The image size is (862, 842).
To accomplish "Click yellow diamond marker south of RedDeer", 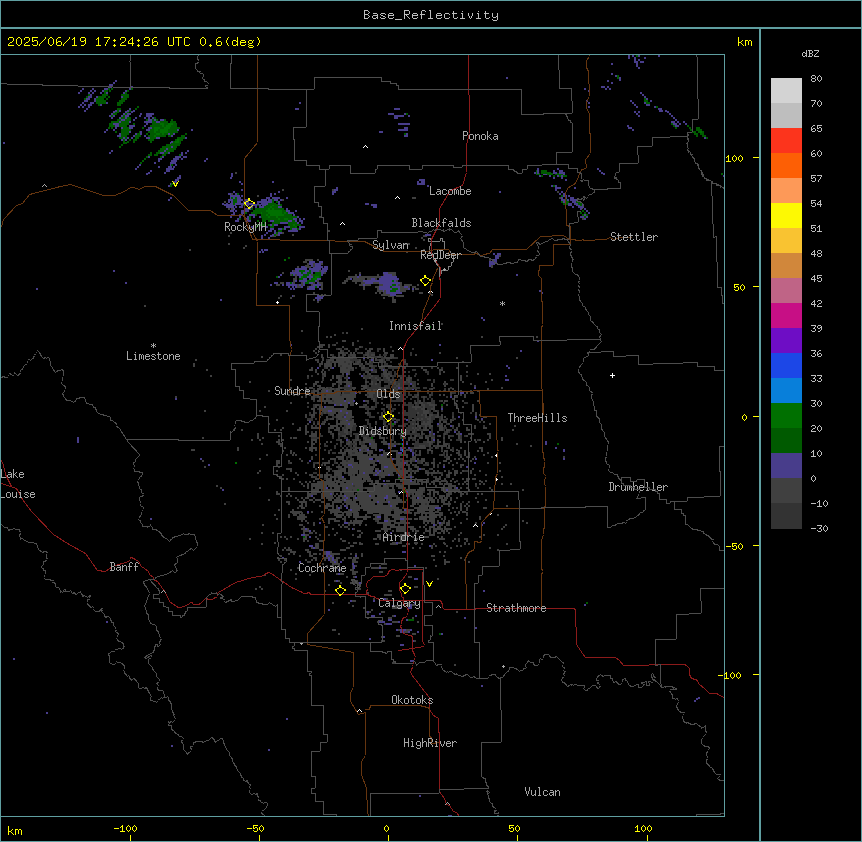I will [426, 281].
